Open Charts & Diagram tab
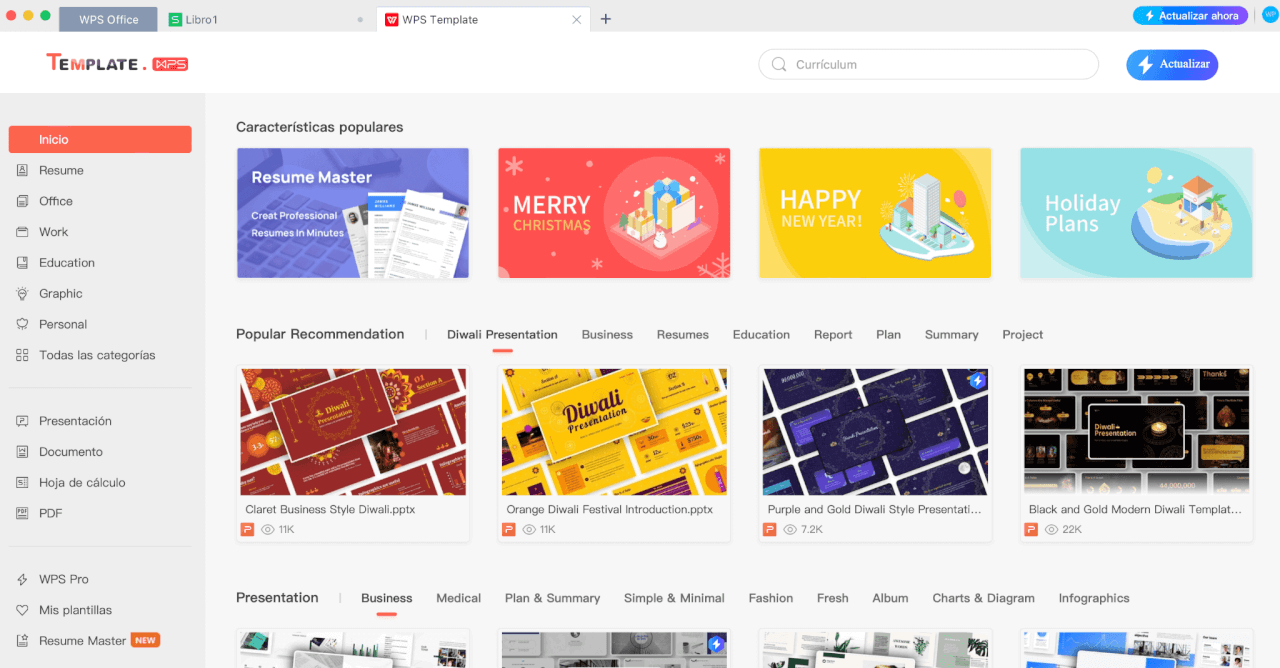 point(983,598)
